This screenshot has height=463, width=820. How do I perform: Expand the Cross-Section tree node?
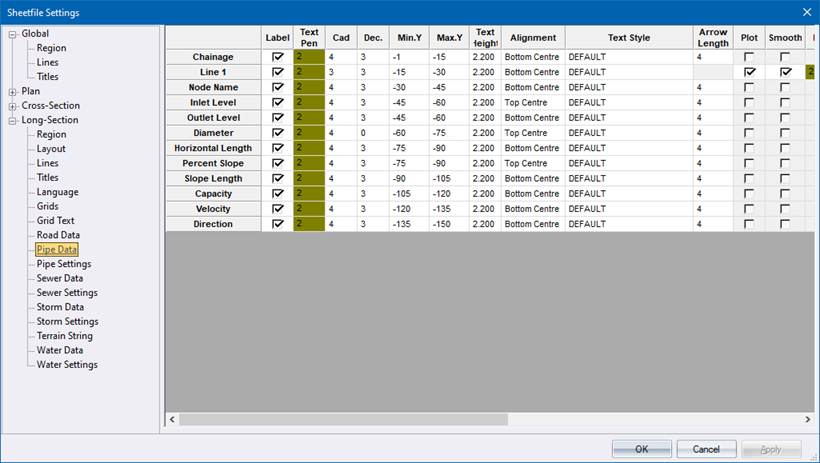(13, 106)
